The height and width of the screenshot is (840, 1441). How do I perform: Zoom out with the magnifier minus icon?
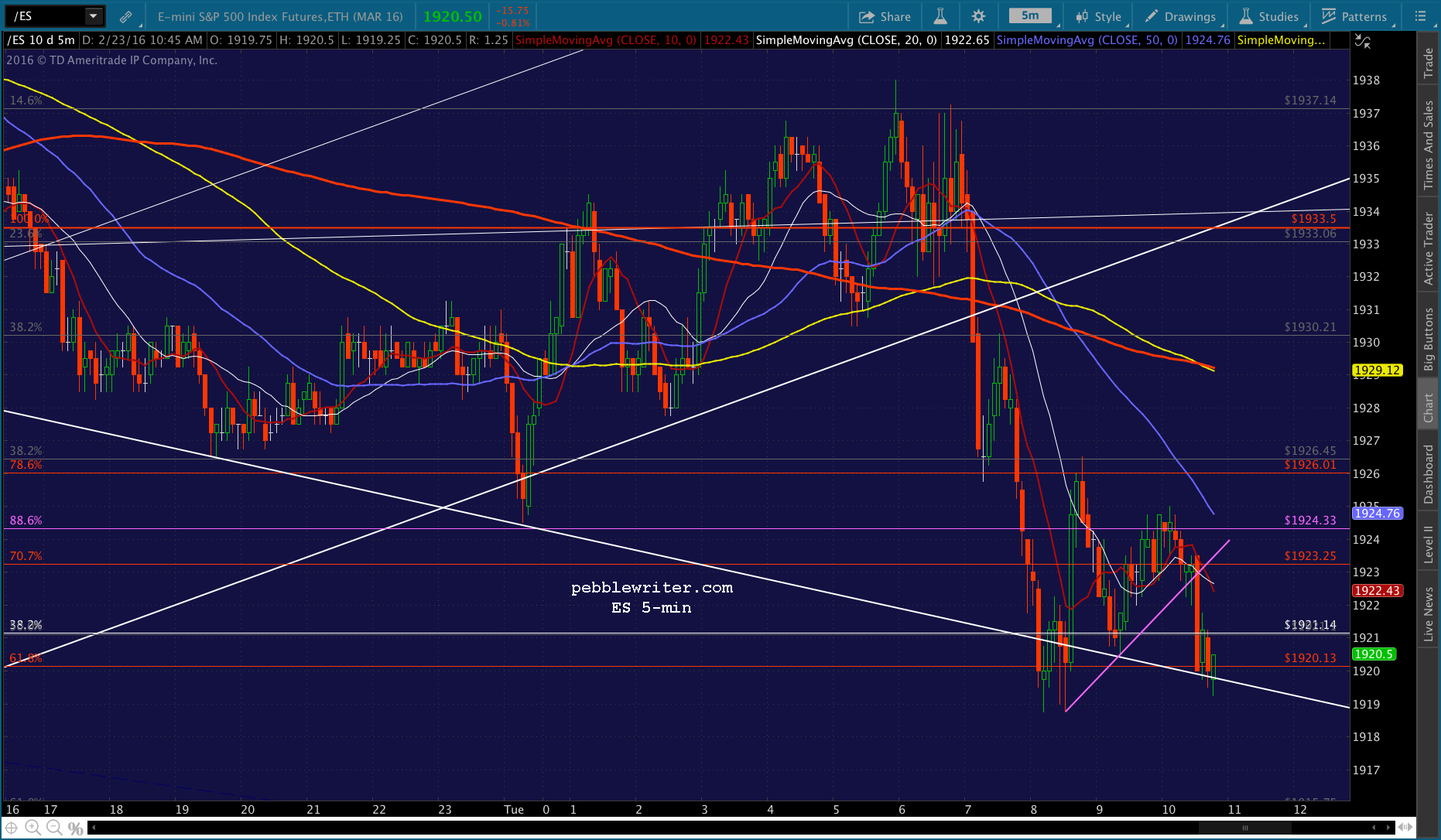(x=53, y=828)
